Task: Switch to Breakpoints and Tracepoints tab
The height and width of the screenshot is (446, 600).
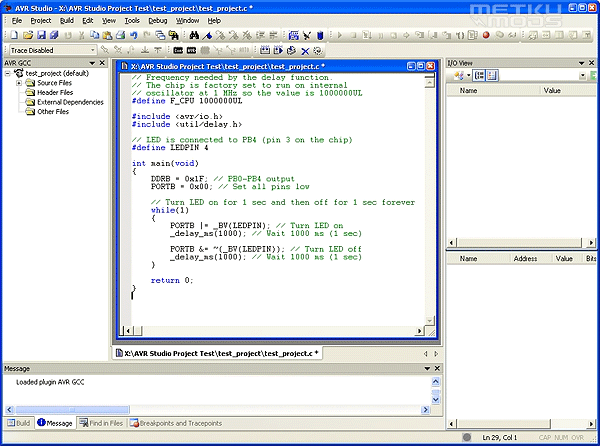Action: point(176,423)
